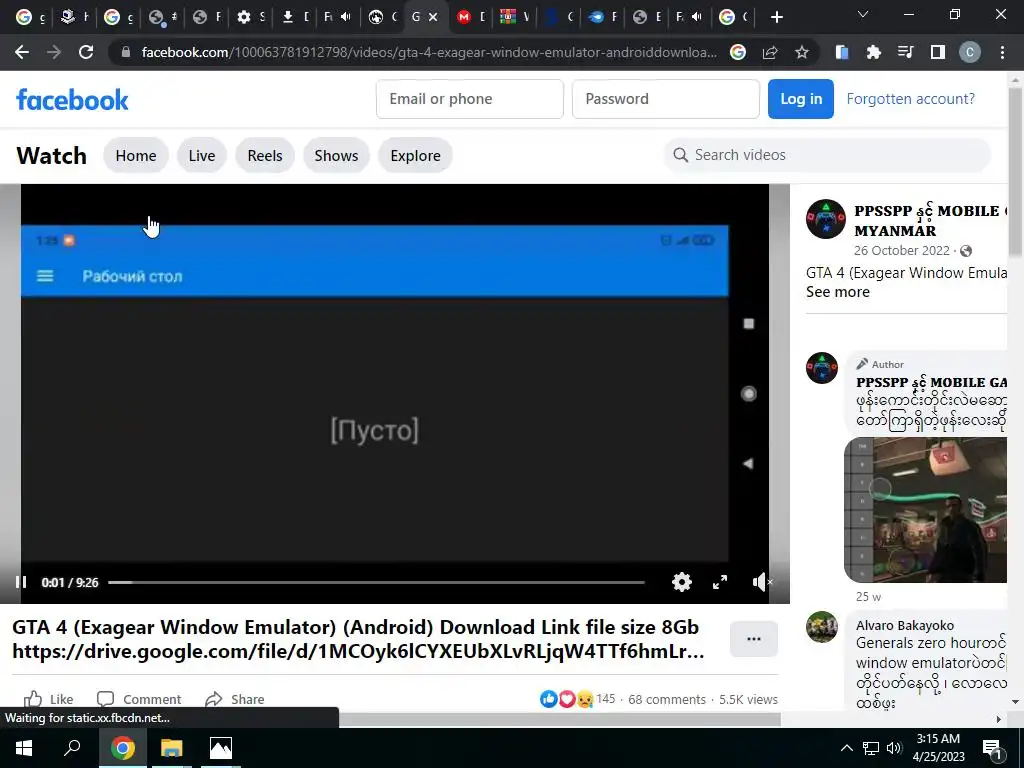Image resolution: width=1024 pixels, height=768 pixels.
Task: Pause the video playback
Action: 21,582
